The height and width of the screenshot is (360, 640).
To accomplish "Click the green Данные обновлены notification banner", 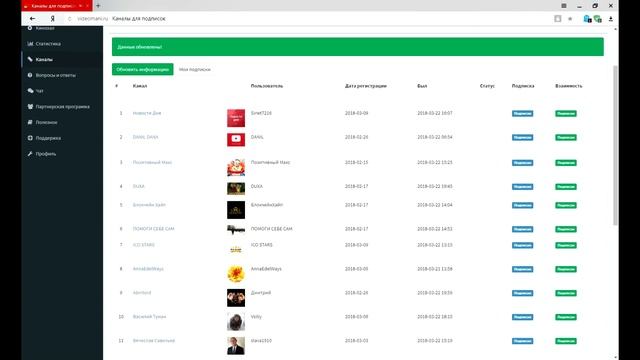I will pos(358,47).
